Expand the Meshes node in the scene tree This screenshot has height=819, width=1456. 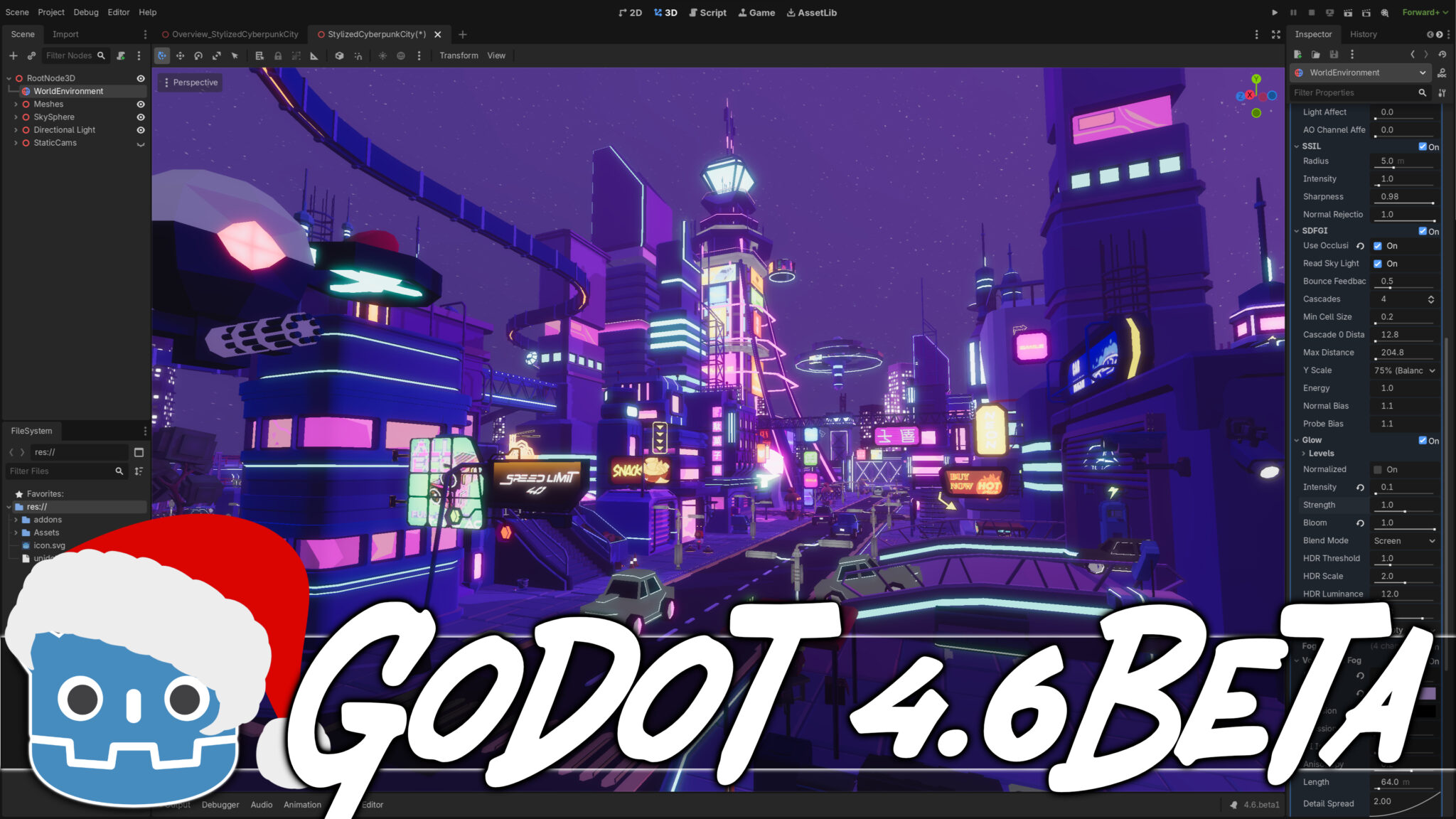pyautogui.click(x=16, y=104)
